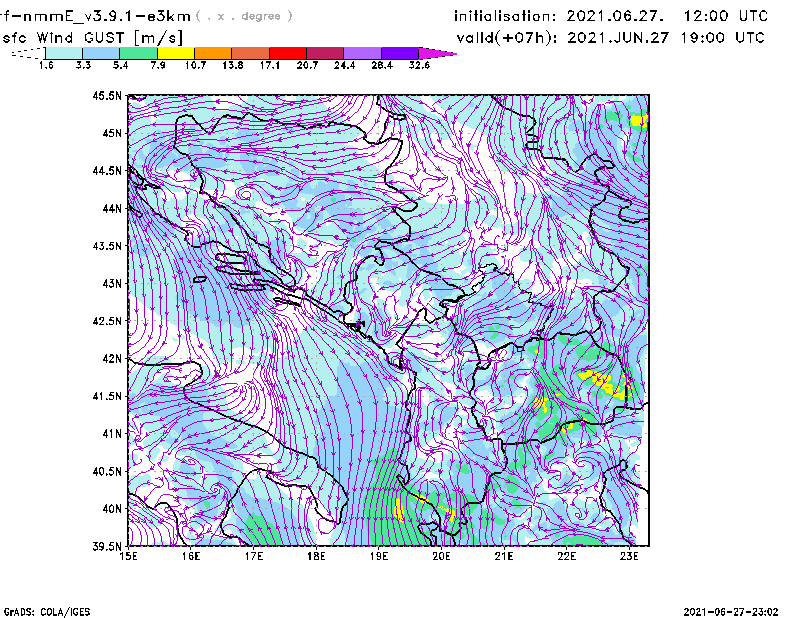The image size is (800, 618).
Task: Click the coral 13.8–17.1 legend swatch
Action: click(251, 53)
